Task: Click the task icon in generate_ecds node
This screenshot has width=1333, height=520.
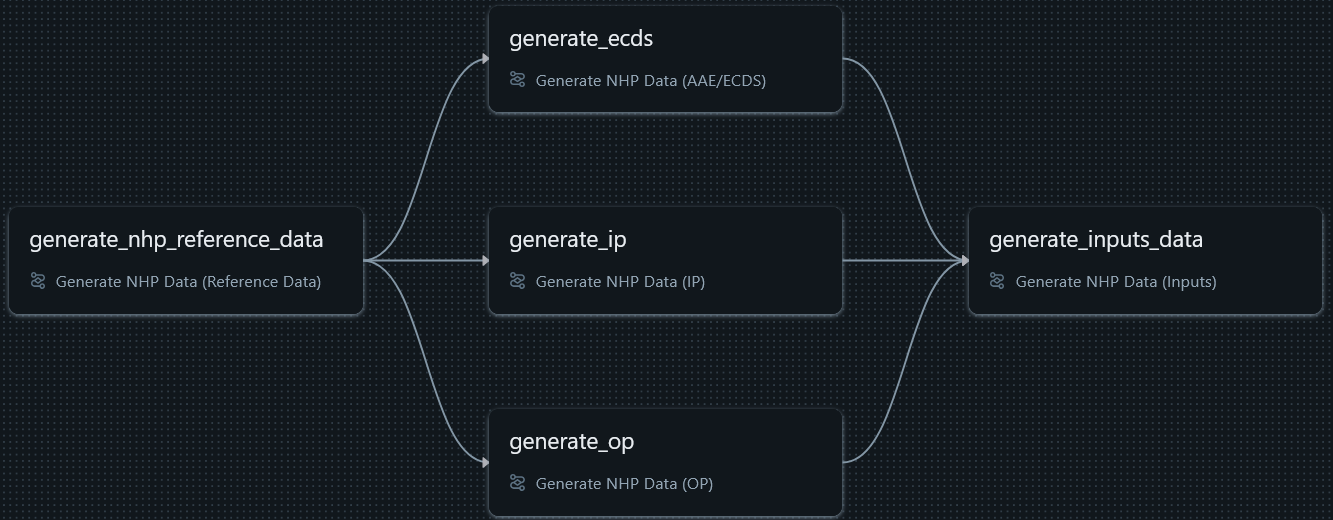Action: tap(517, 79)
